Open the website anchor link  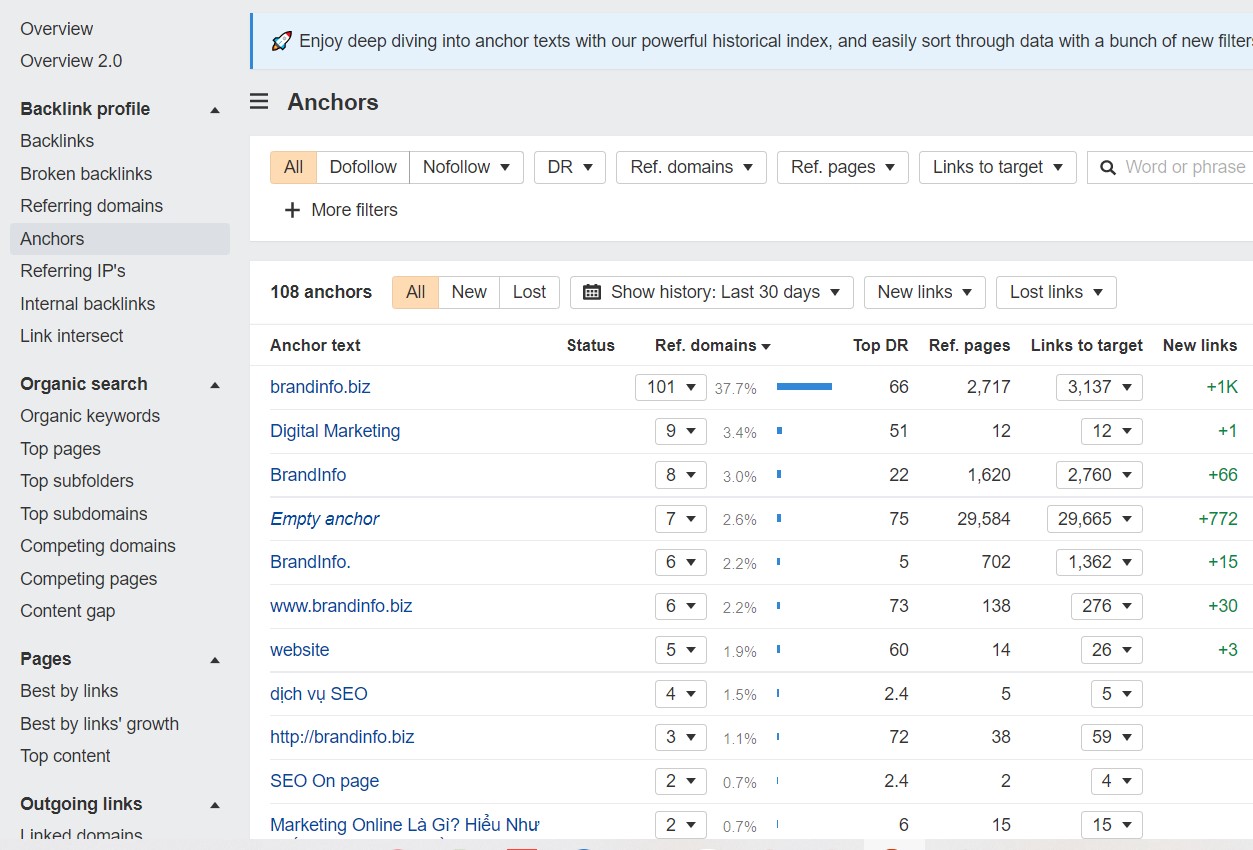[x=300, y=650]
